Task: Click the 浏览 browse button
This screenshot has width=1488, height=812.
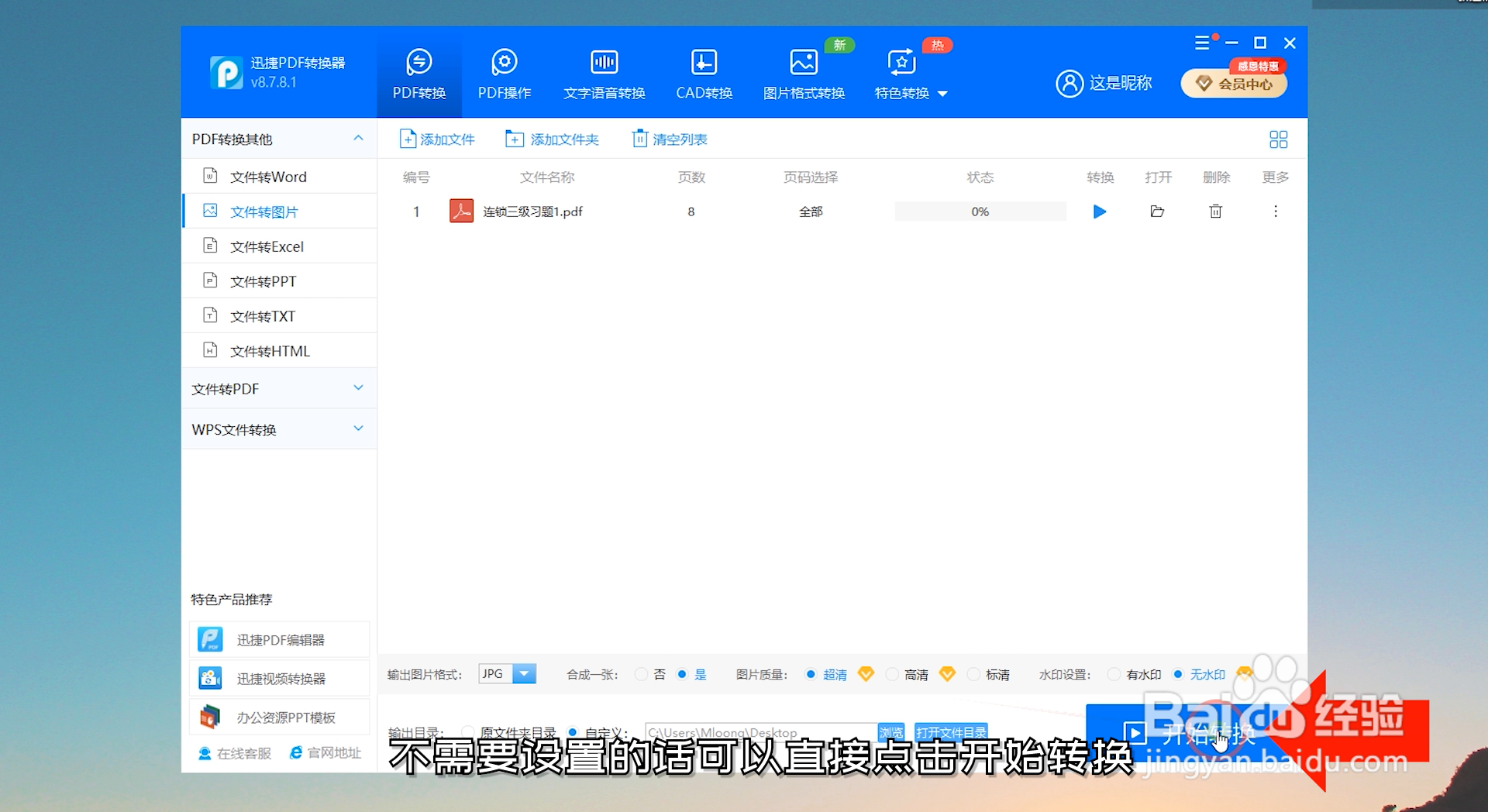Action: click(x=891, y=732)
